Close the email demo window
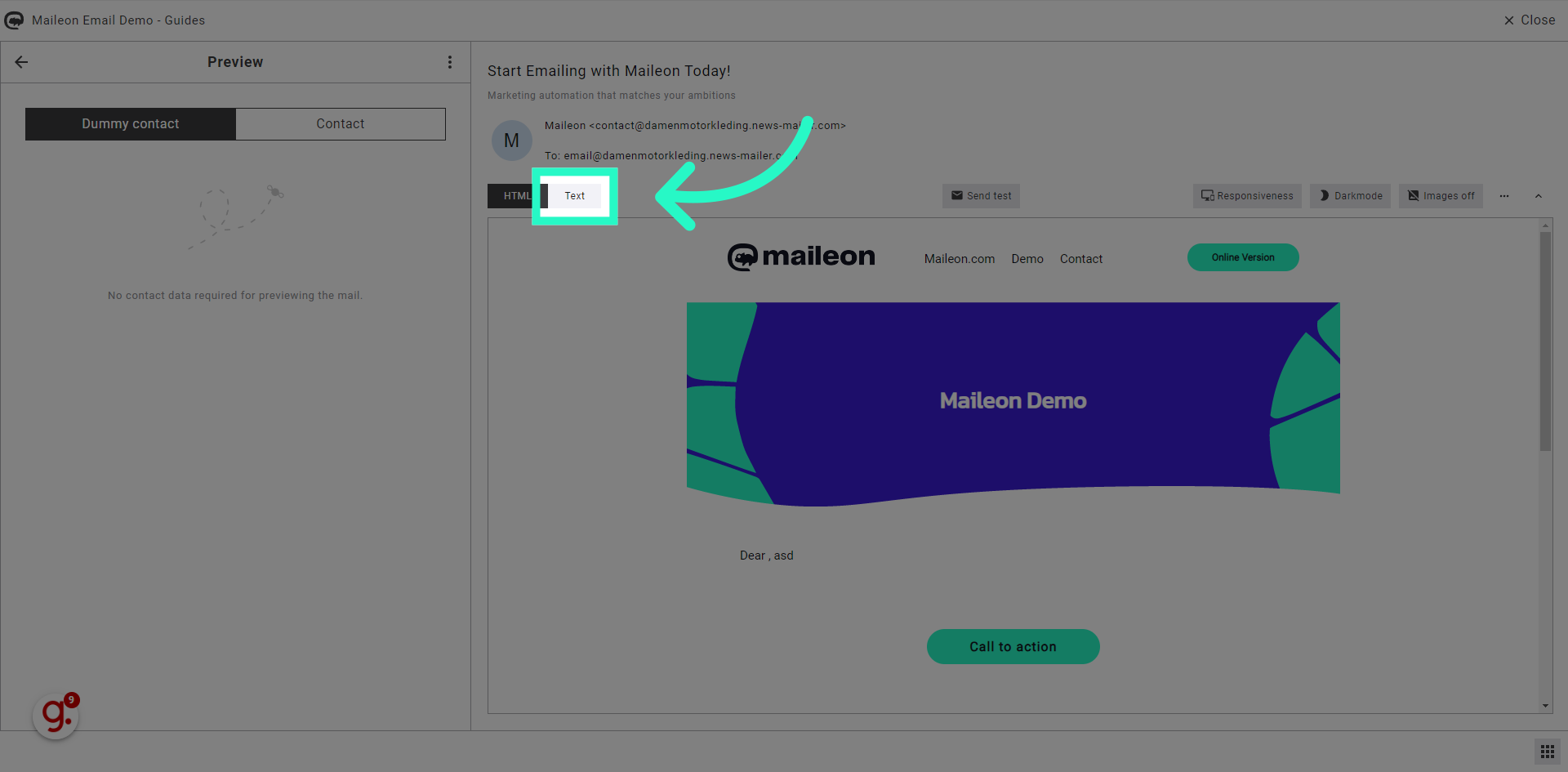The height and width of the screenshot is (772, 1568). coord(1530,20)
